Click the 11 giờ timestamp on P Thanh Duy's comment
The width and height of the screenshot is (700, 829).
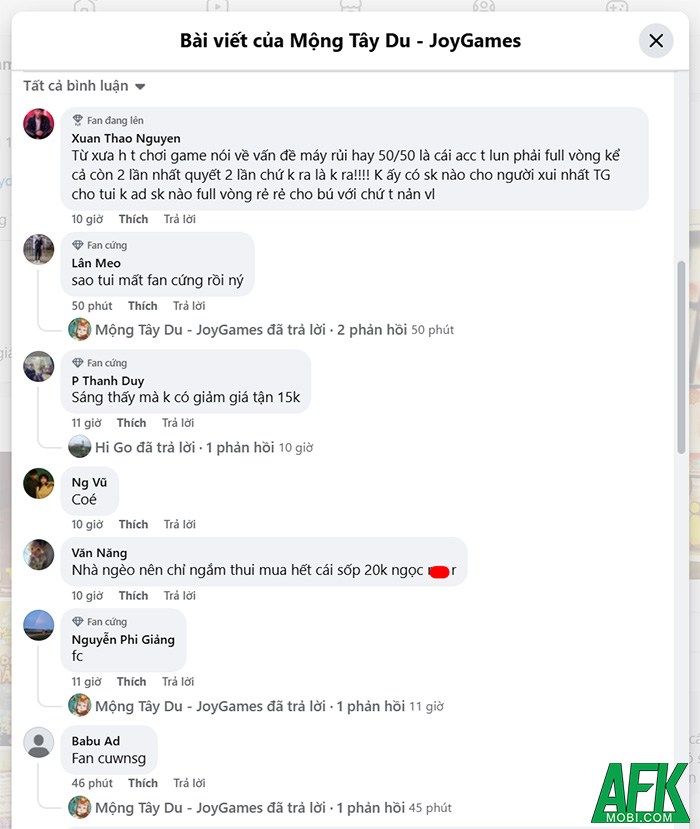87,423
